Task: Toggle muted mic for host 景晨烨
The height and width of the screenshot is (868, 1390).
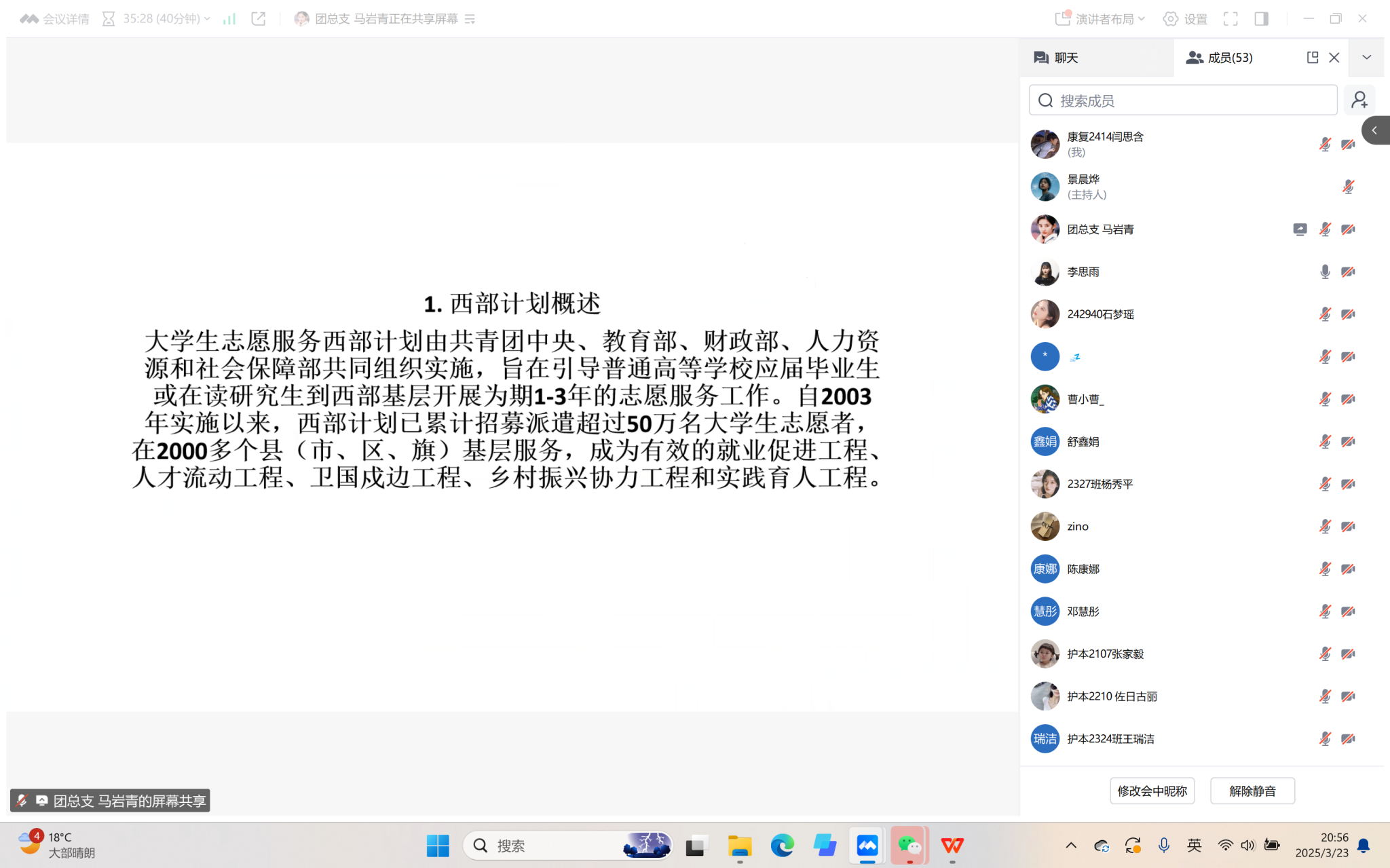Action: 1348,187
